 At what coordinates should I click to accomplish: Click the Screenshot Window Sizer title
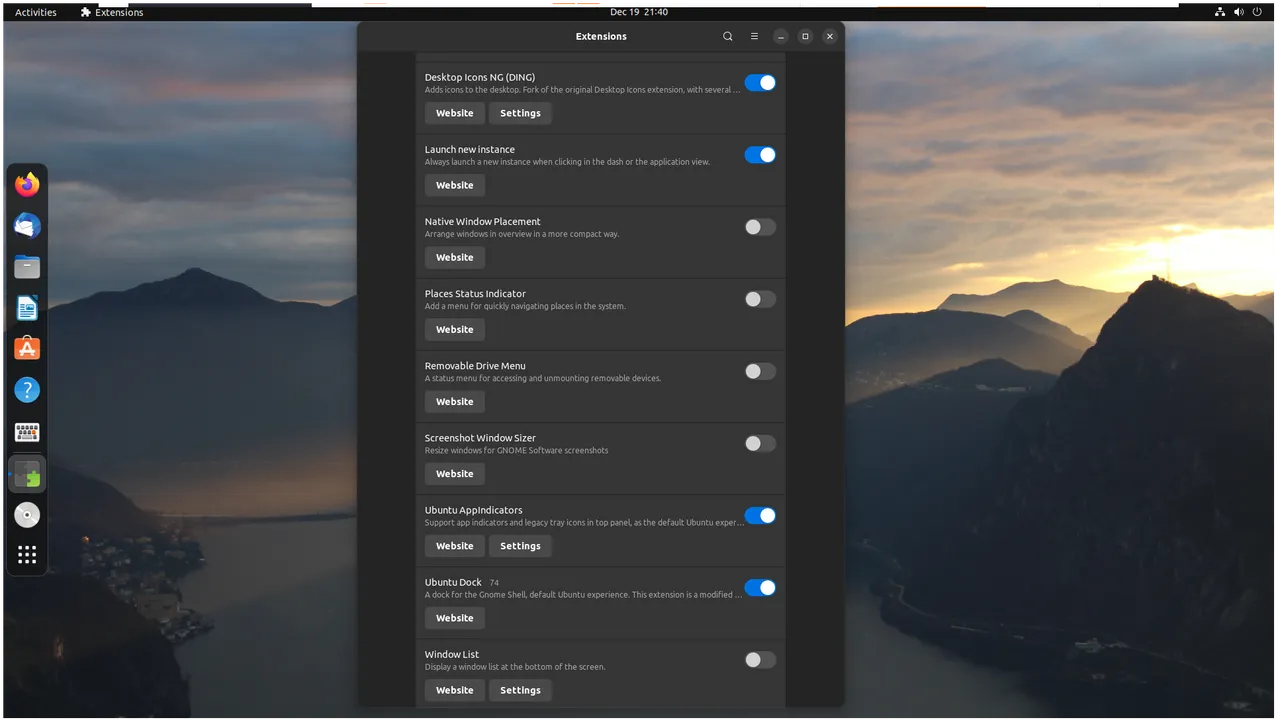(480, 438)
